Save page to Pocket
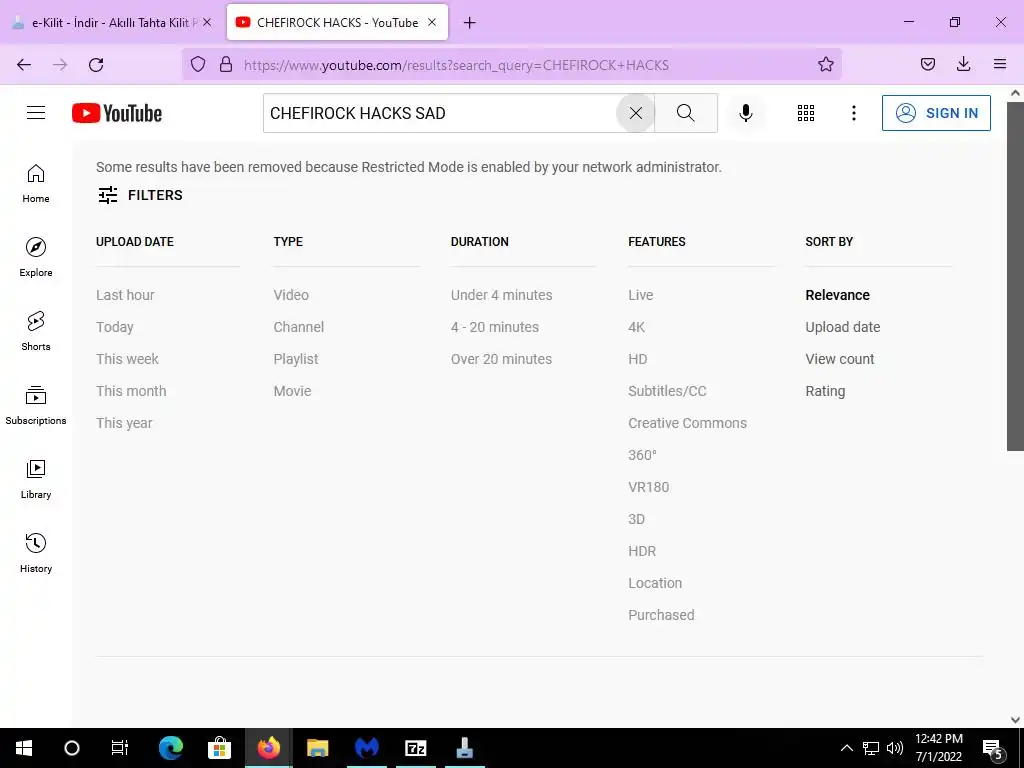The image size is (1024, 768). pyautogui.click(x=927, y=64)
